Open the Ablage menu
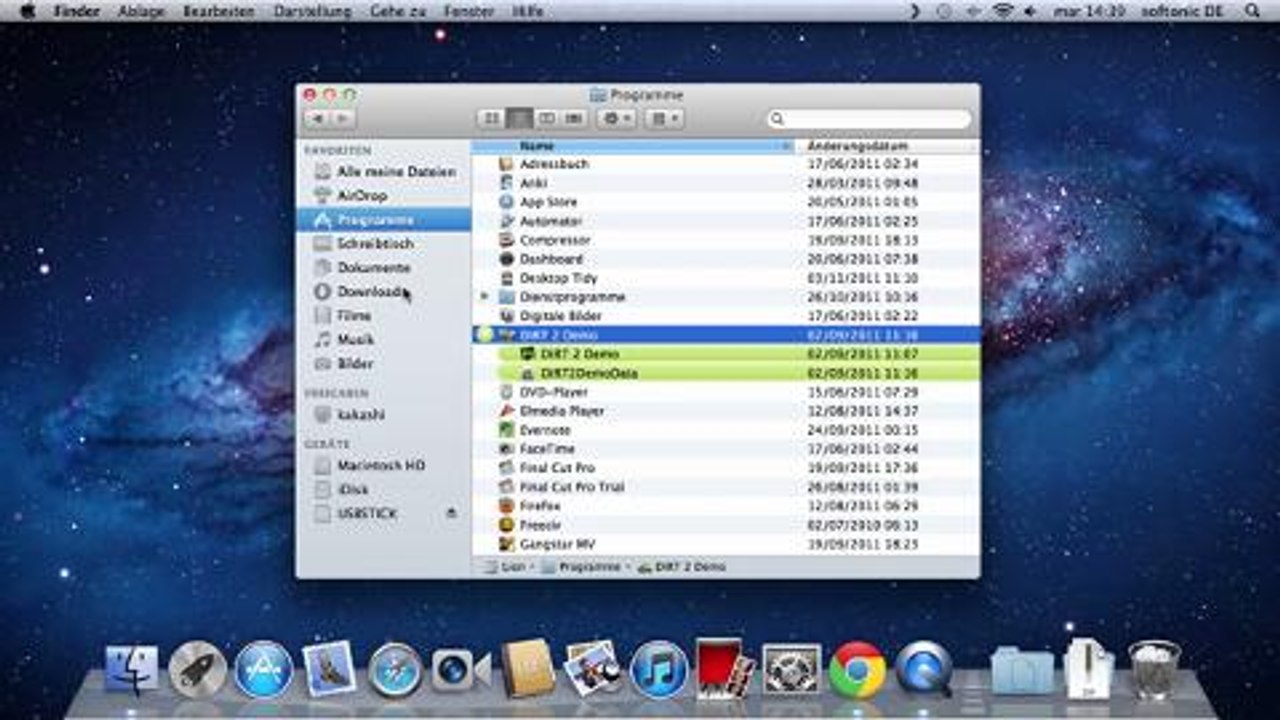The width and height of the screenshot is (1280, 720). pyautogui.click(x=141, y=11)
